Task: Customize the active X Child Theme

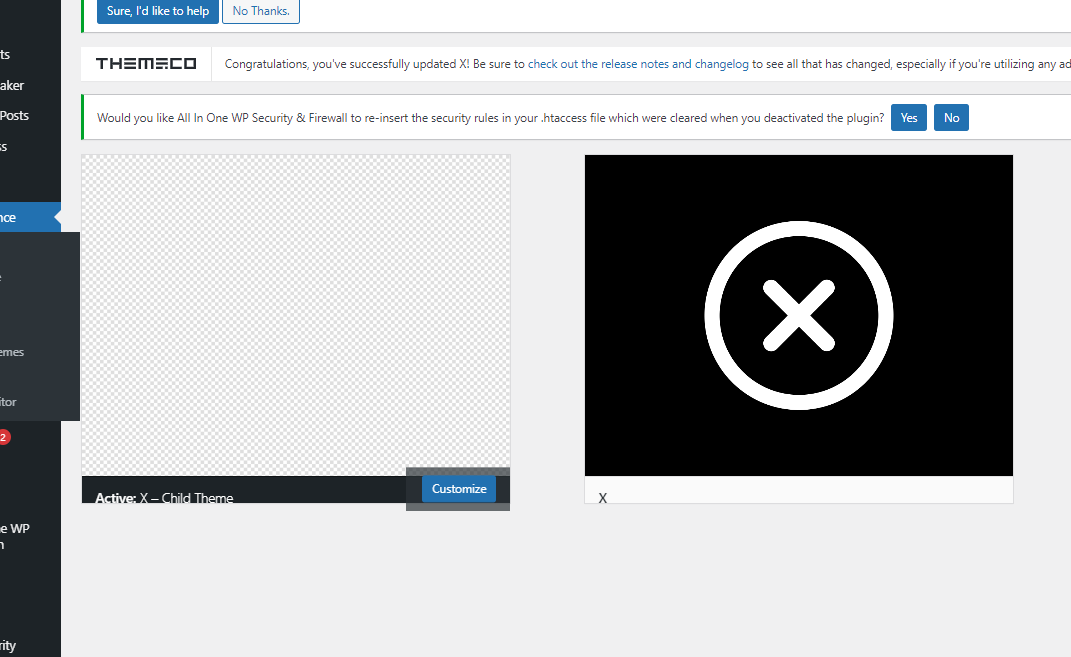Action: [459, 489]
